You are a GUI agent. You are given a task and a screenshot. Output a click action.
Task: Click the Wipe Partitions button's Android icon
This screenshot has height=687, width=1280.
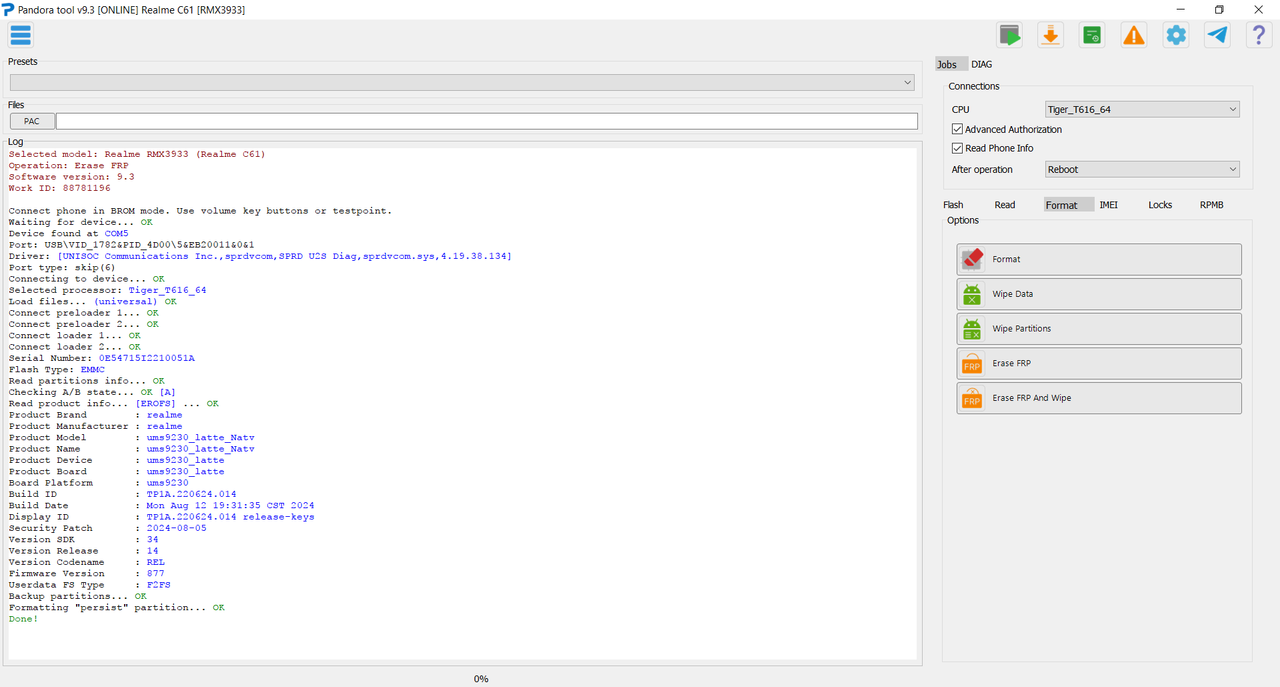tap(972, 328)
